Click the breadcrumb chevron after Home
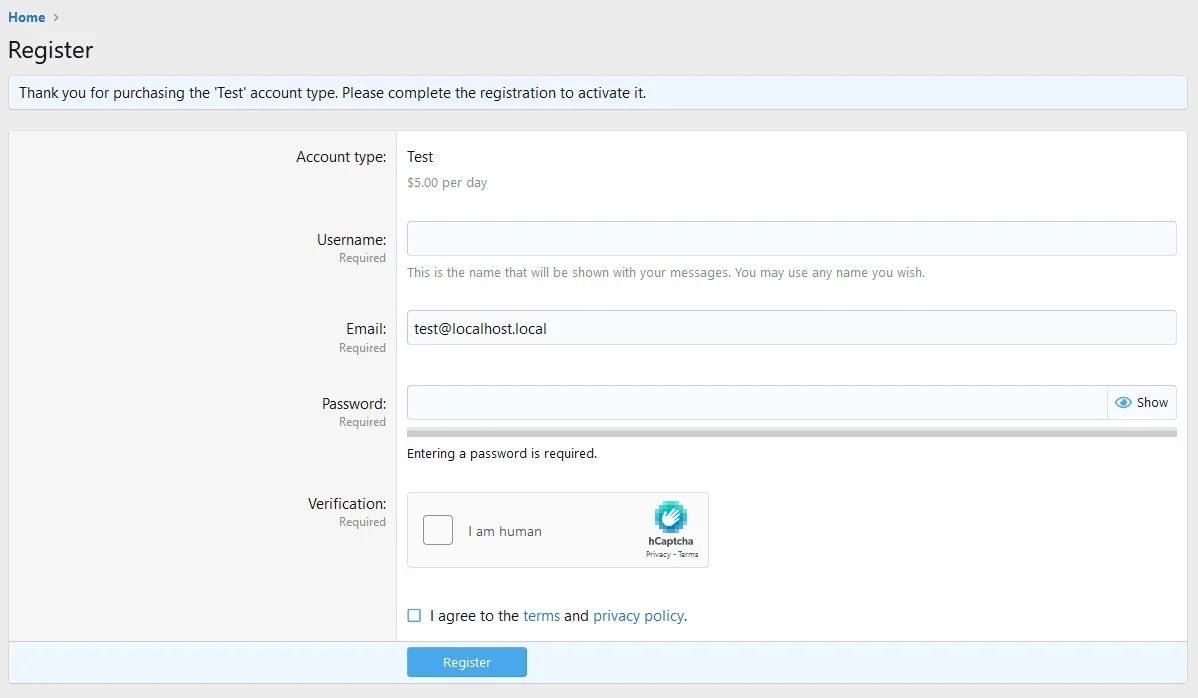This screenshot has height=698, width=1198. (56, 18)
